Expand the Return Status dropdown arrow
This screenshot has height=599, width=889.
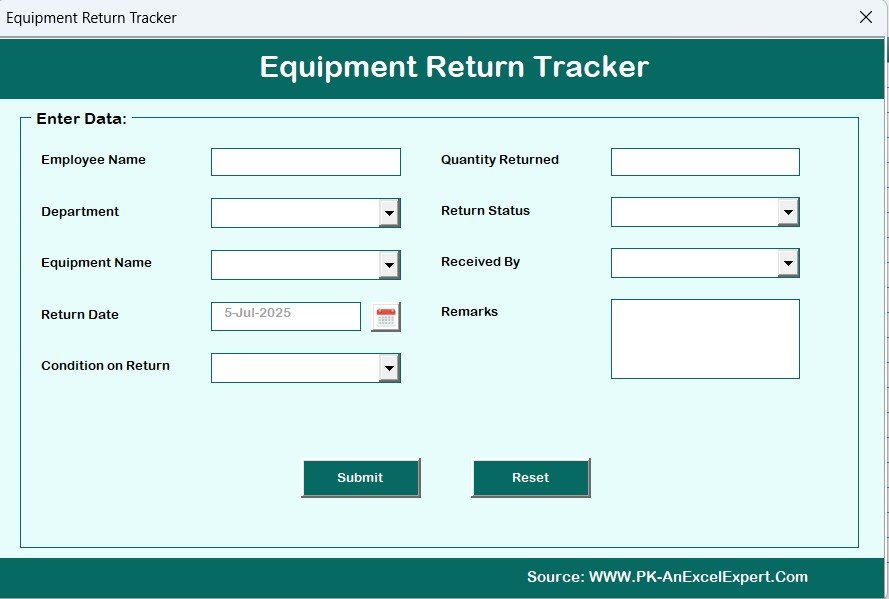click(x=789, y=212)
